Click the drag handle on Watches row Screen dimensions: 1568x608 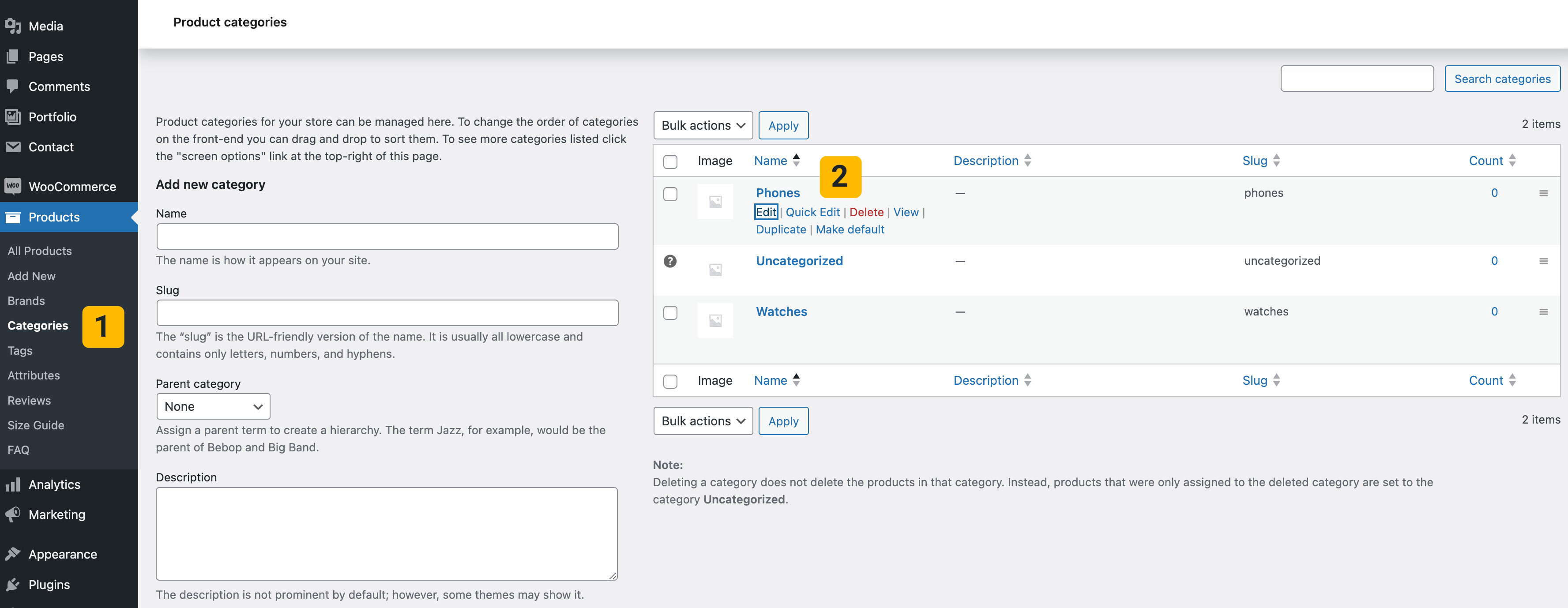coord(1543,312)
